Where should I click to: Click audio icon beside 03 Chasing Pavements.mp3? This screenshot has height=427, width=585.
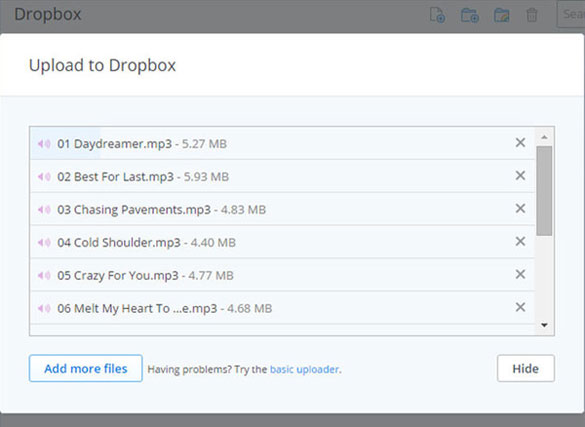44,210
